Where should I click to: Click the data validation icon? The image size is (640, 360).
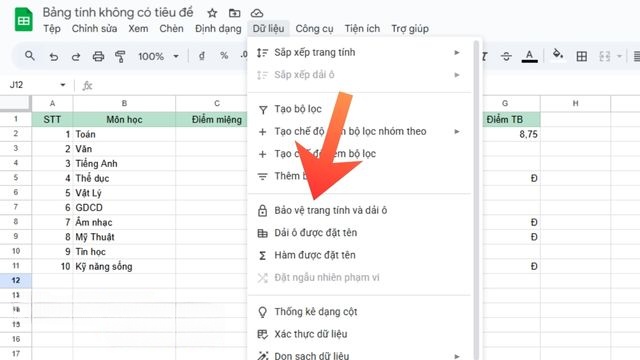tap(262, 334)
